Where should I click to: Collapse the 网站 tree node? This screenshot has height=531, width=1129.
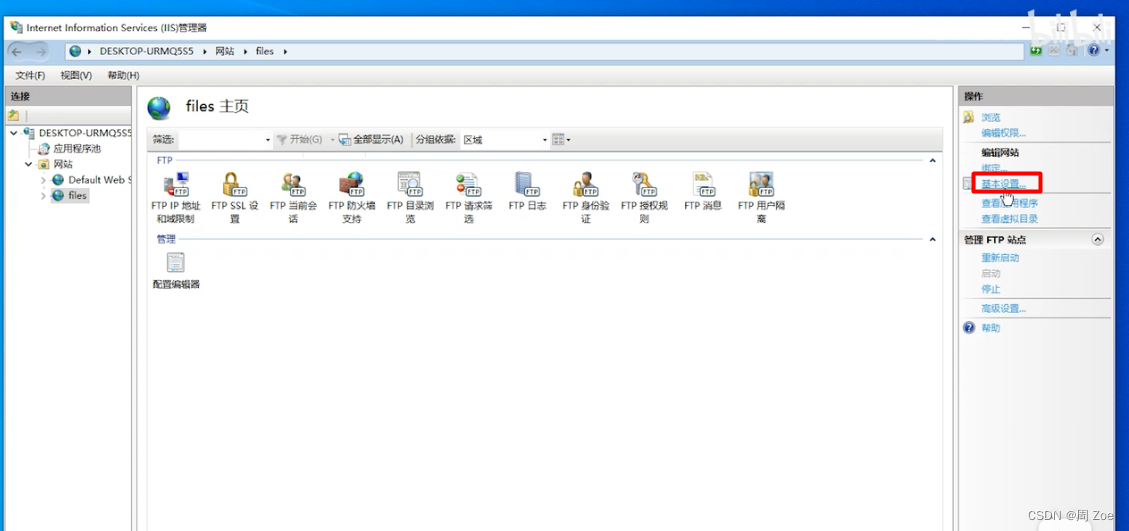29,164
